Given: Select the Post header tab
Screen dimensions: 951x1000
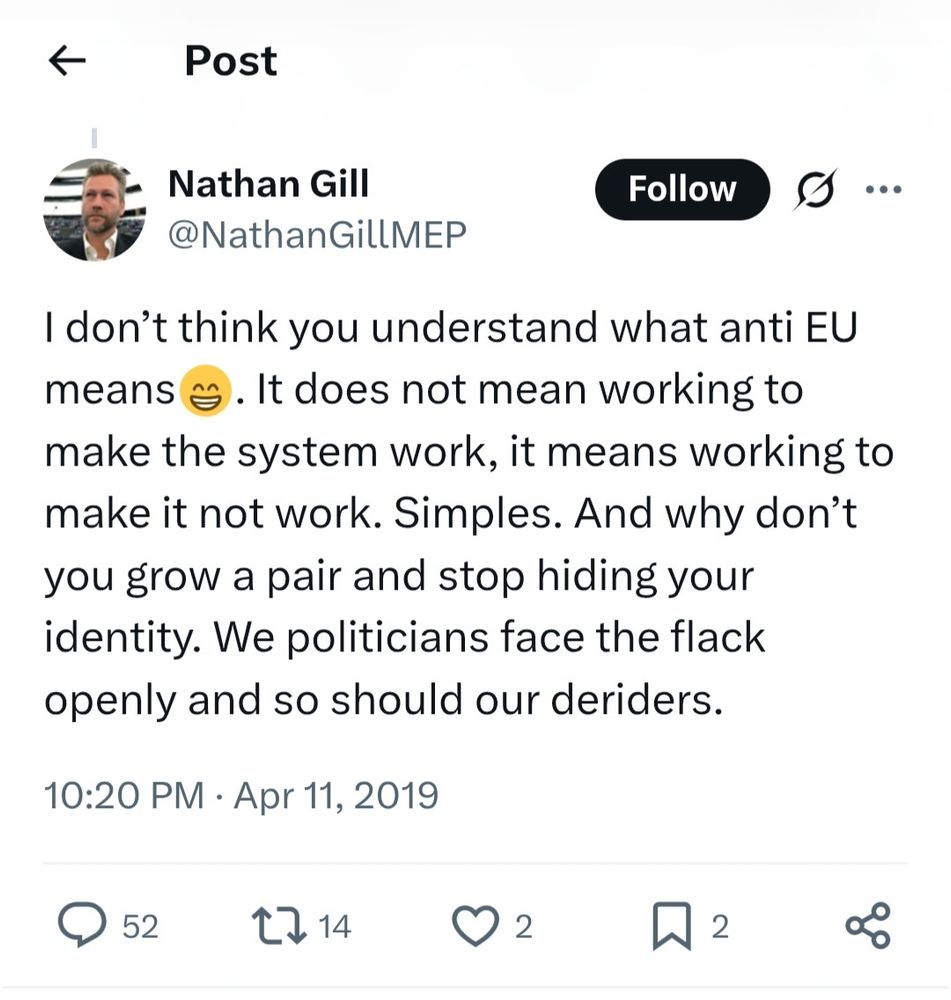Looking at the screenshot, I should (230, 61).
